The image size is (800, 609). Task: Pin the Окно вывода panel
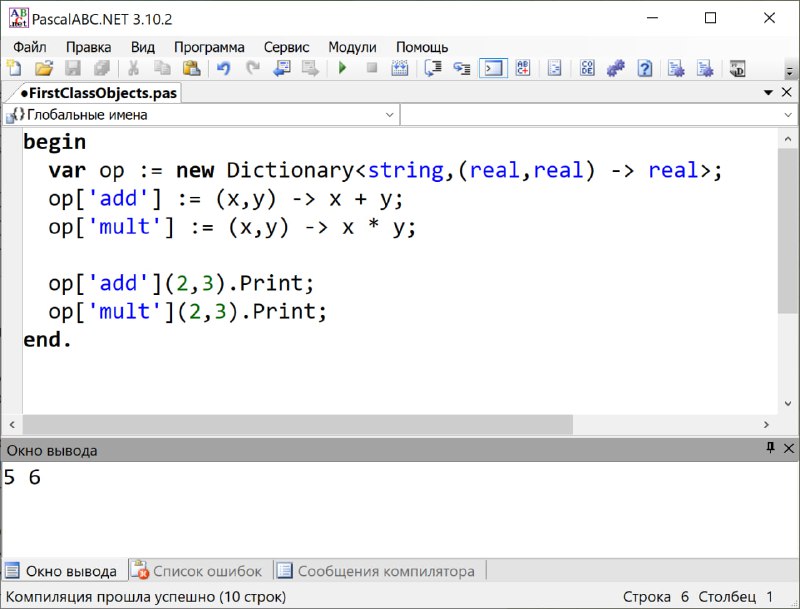pos(770,448)
